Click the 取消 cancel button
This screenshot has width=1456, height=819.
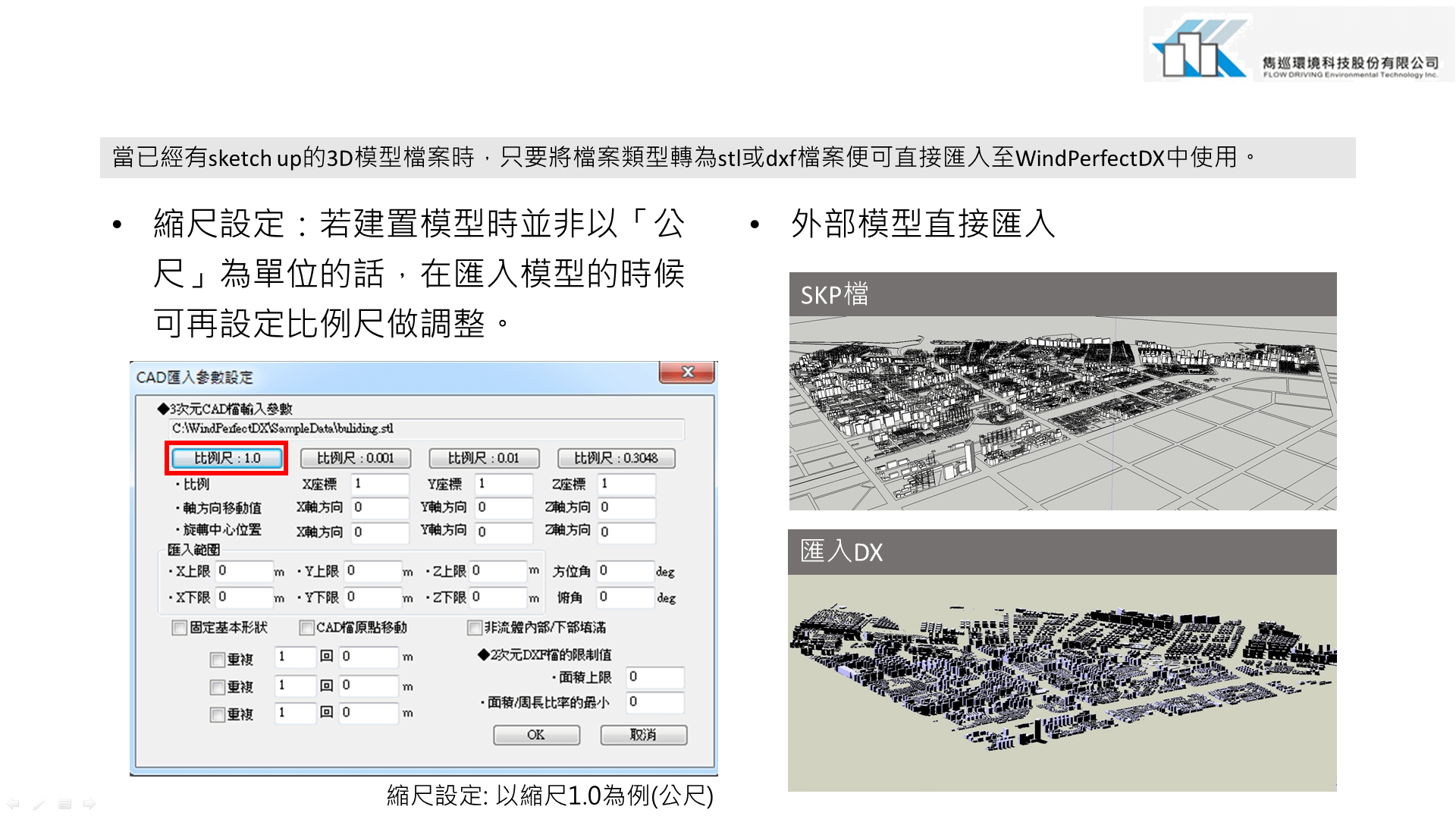tap(643, 735)
